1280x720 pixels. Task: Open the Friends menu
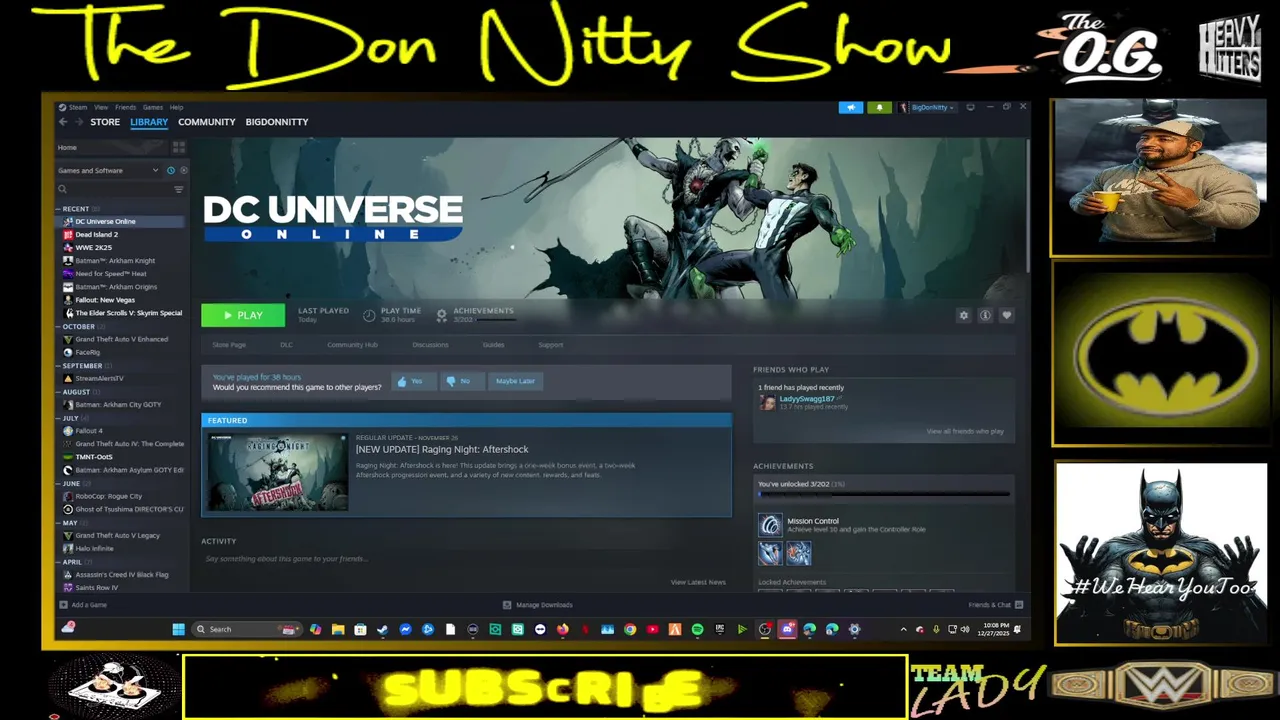point(125,107)
